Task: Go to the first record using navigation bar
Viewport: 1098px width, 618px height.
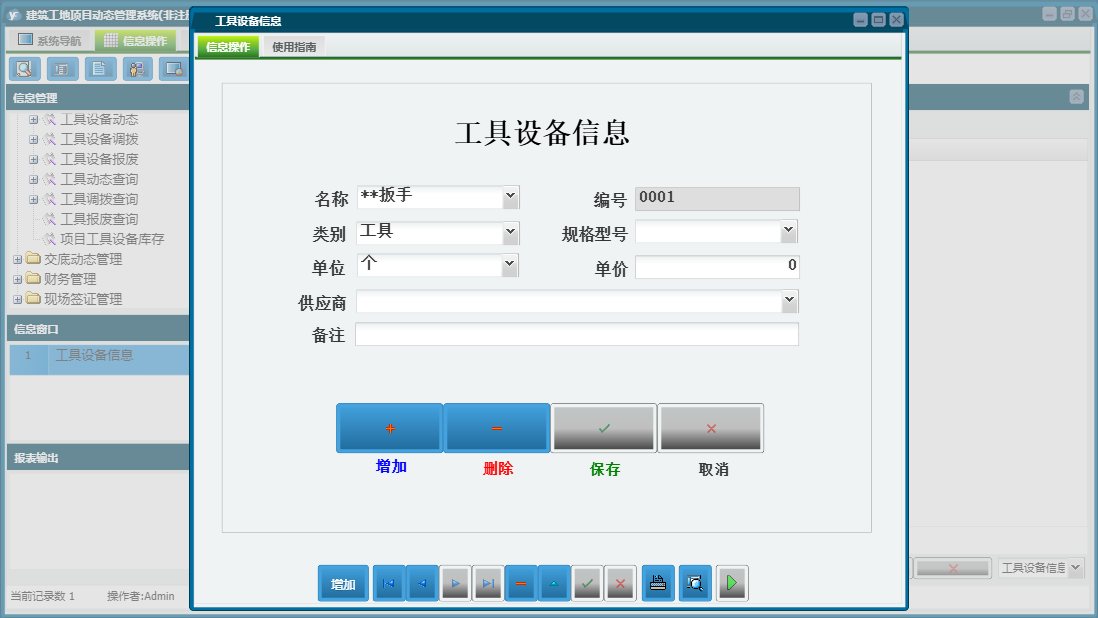Action: point(388,583)
